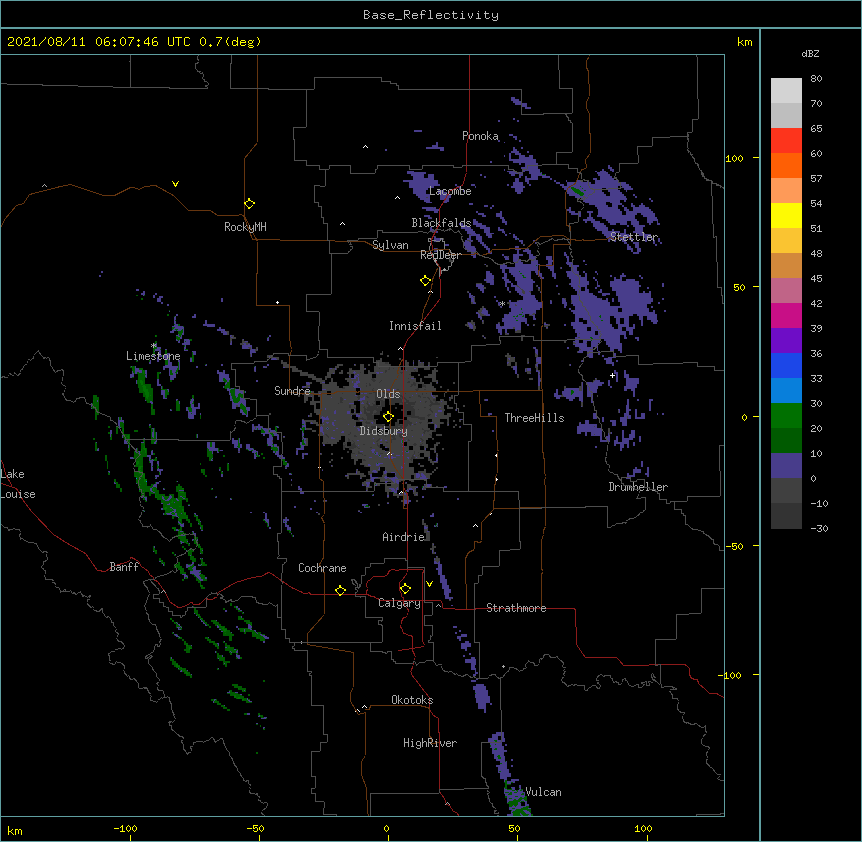
Task: Click the -100 tick label on bottom axis
Action: (126, 828)
